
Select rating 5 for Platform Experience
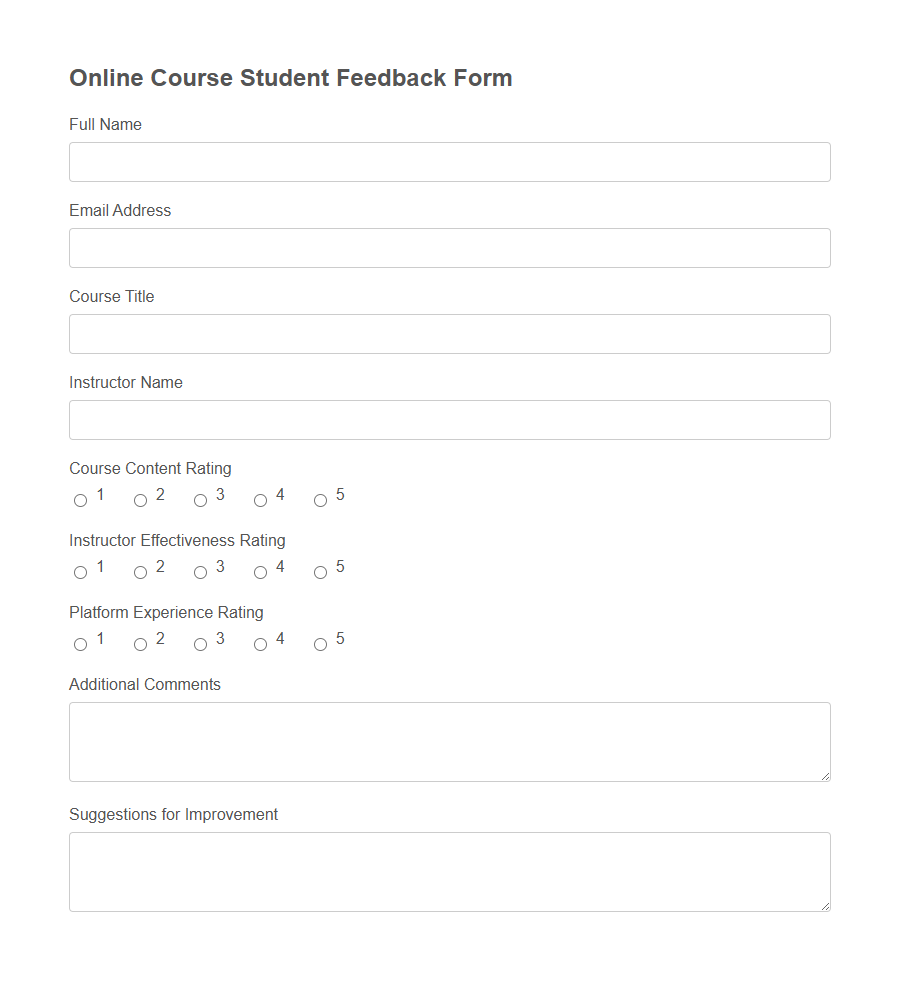(320, 644)
